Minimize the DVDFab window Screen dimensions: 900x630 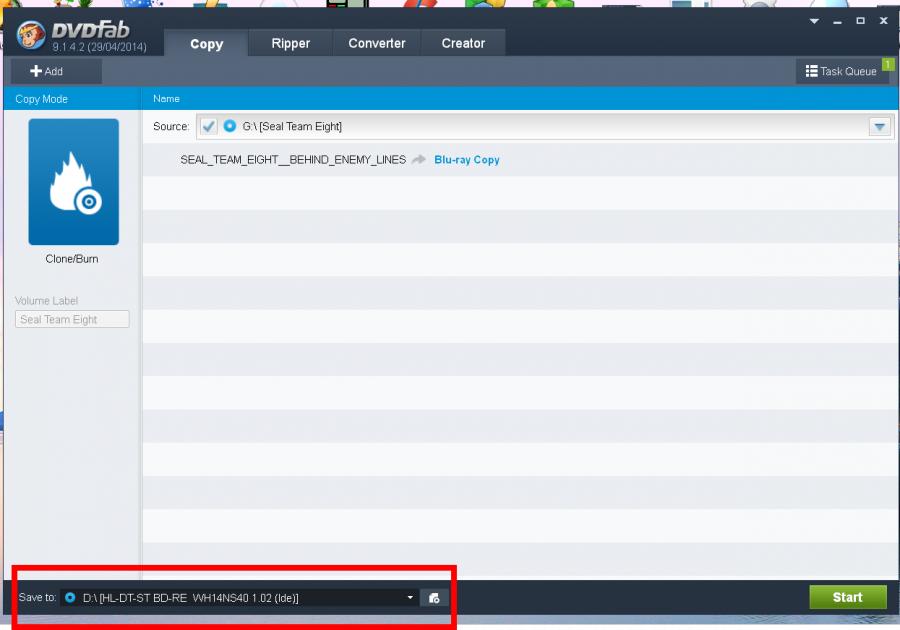(837, 21)
